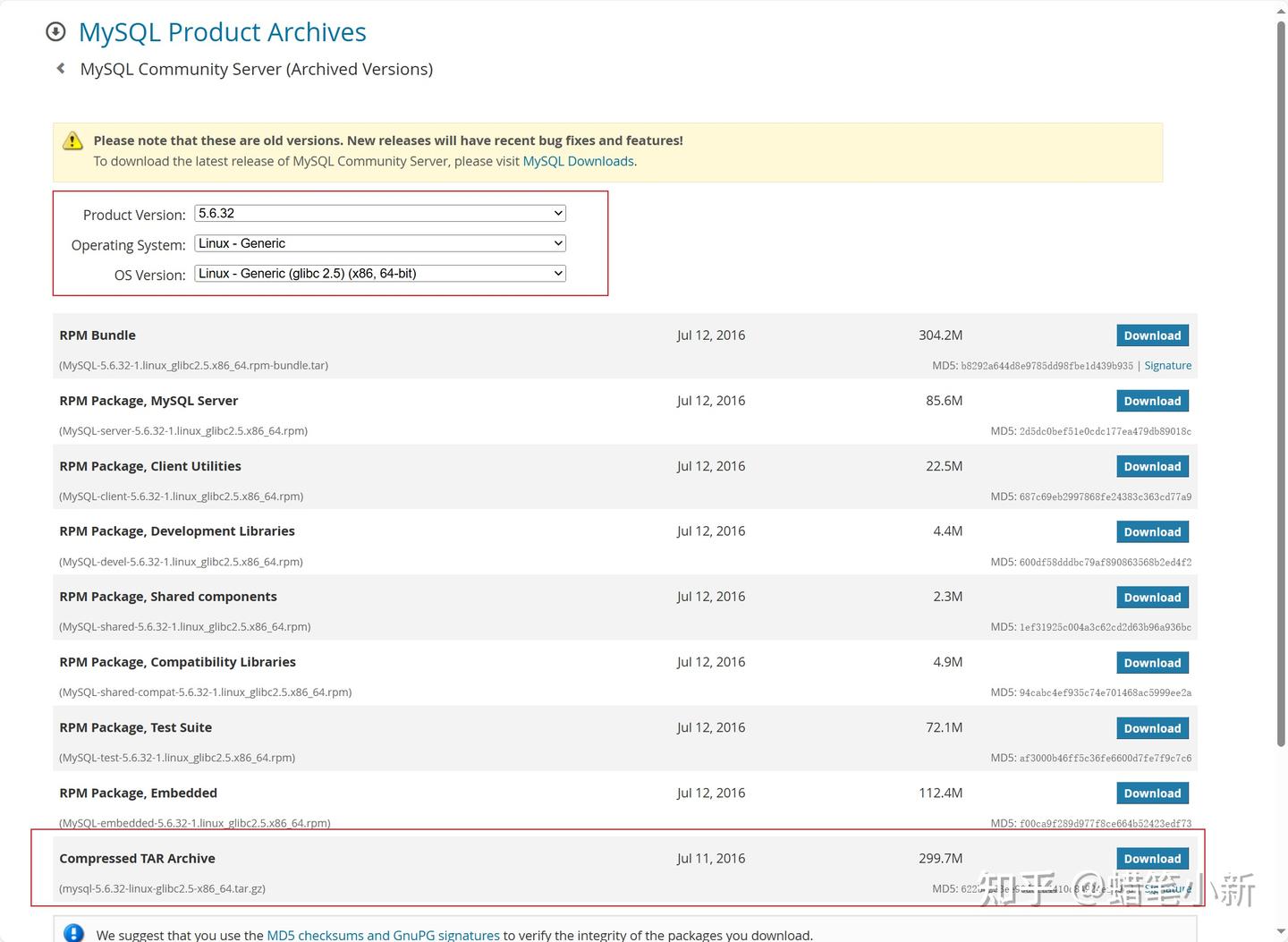Open the Product Version dropdown
The width and height of the screenshot is (1288, 942).
click(380, 213)
